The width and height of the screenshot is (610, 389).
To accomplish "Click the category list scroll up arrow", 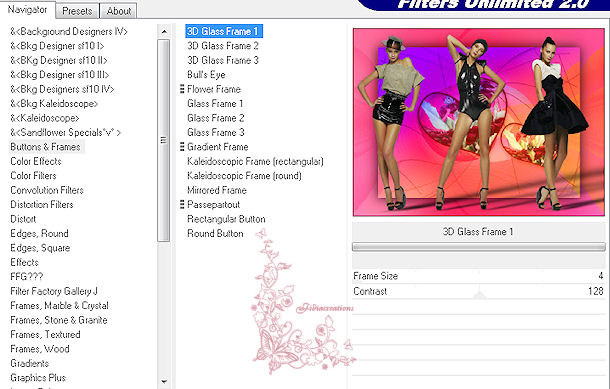I will (164, 31).
